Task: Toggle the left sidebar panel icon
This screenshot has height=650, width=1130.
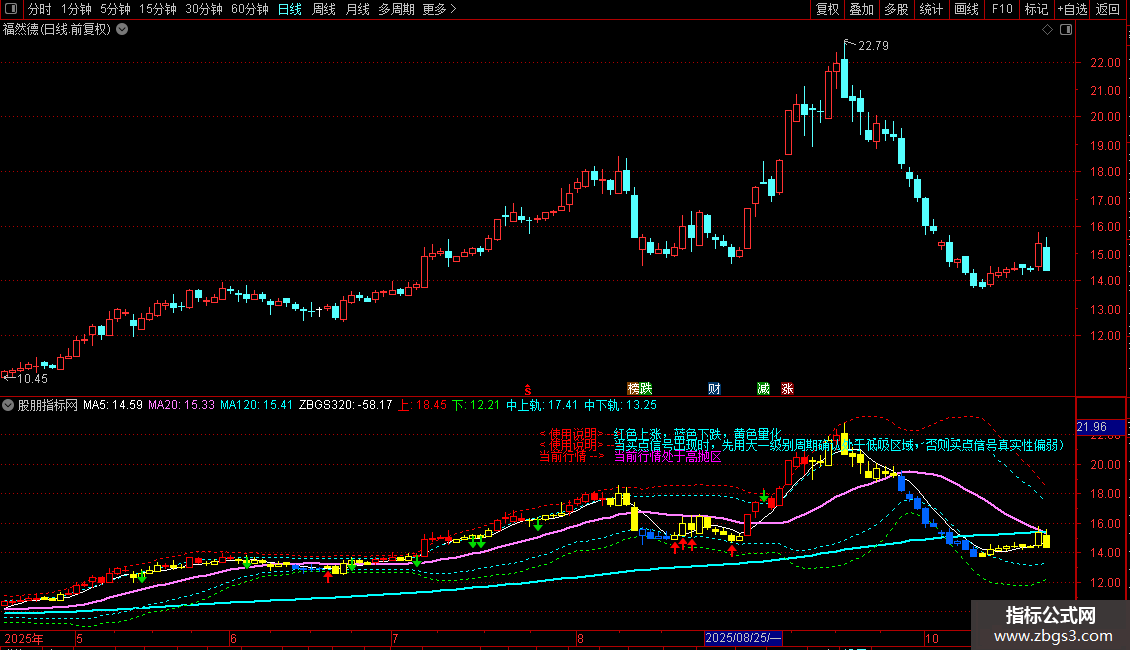Action: 11,9
